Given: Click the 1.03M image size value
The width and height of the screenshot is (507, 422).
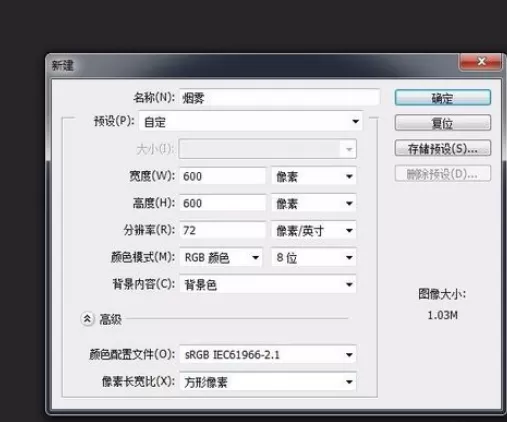Looking at the screenshot, I should coord(442,315).
